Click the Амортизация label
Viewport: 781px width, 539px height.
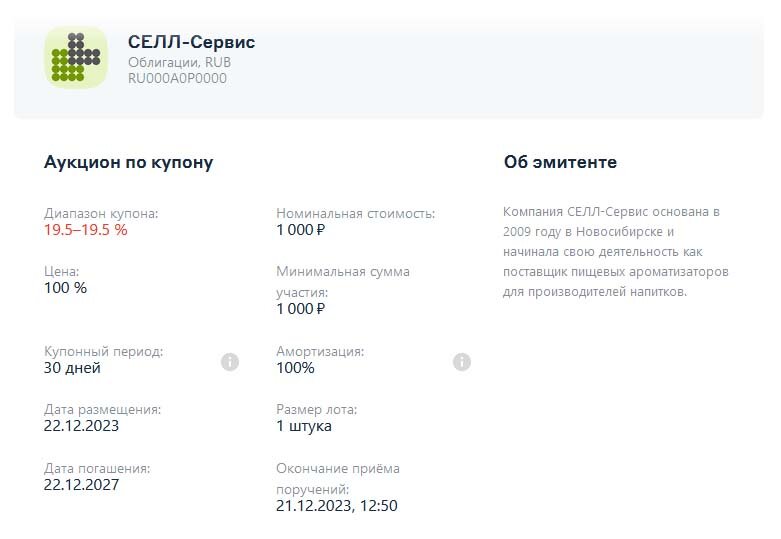pyautogui.click(x=320, y=351)
